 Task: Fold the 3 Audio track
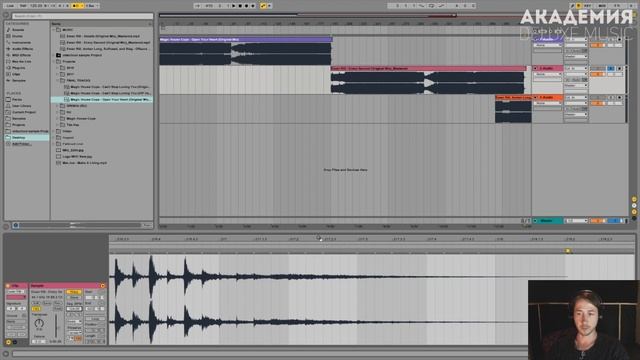[535, 98]
